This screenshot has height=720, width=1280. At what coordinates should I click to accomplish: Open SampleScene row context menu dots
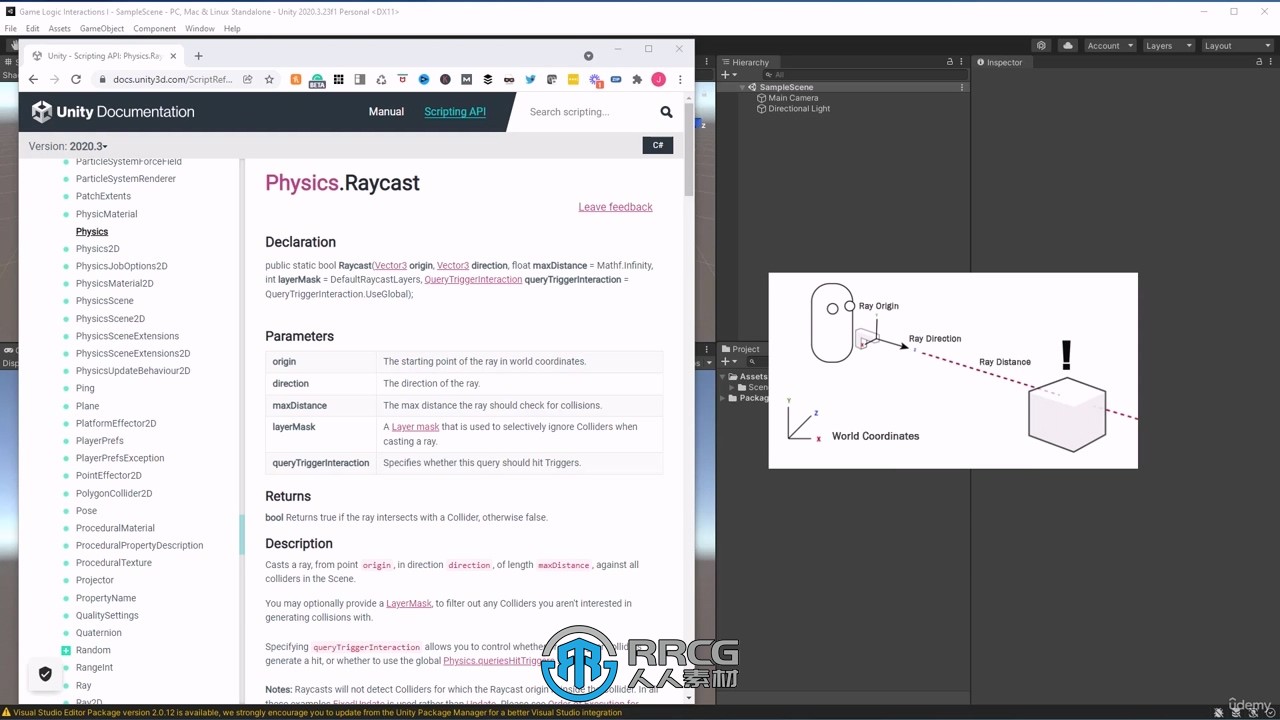click(962, 87)
